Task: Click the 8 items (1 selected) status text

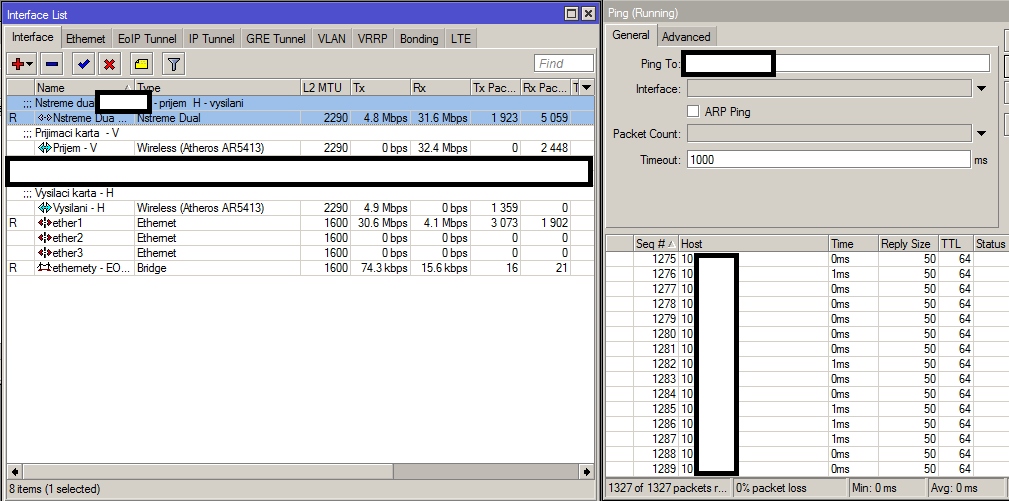Action: pos(55,489)
